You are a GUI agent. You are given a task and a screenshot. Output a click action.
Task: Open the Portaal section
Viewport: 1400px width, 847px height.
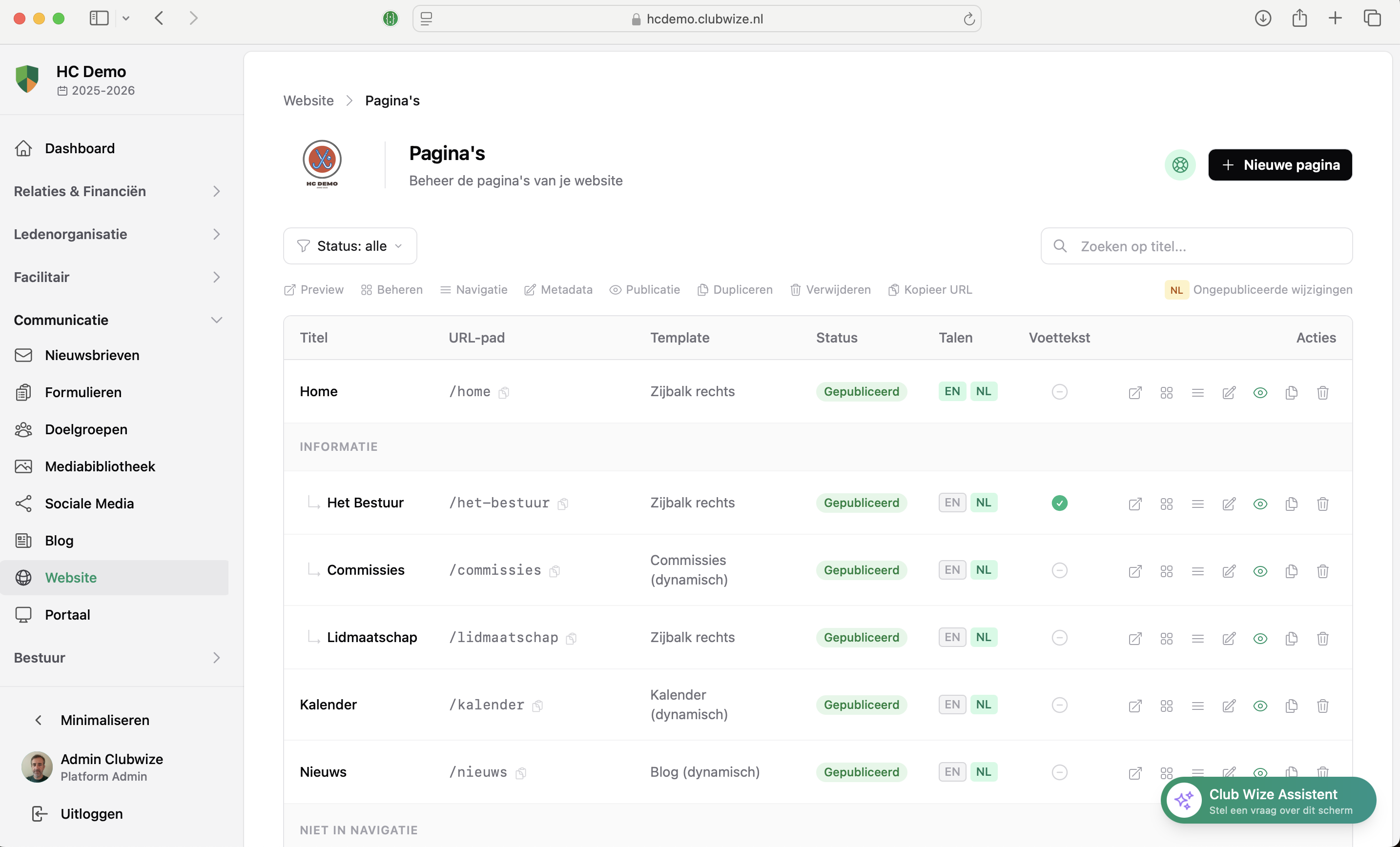point(68,614)
